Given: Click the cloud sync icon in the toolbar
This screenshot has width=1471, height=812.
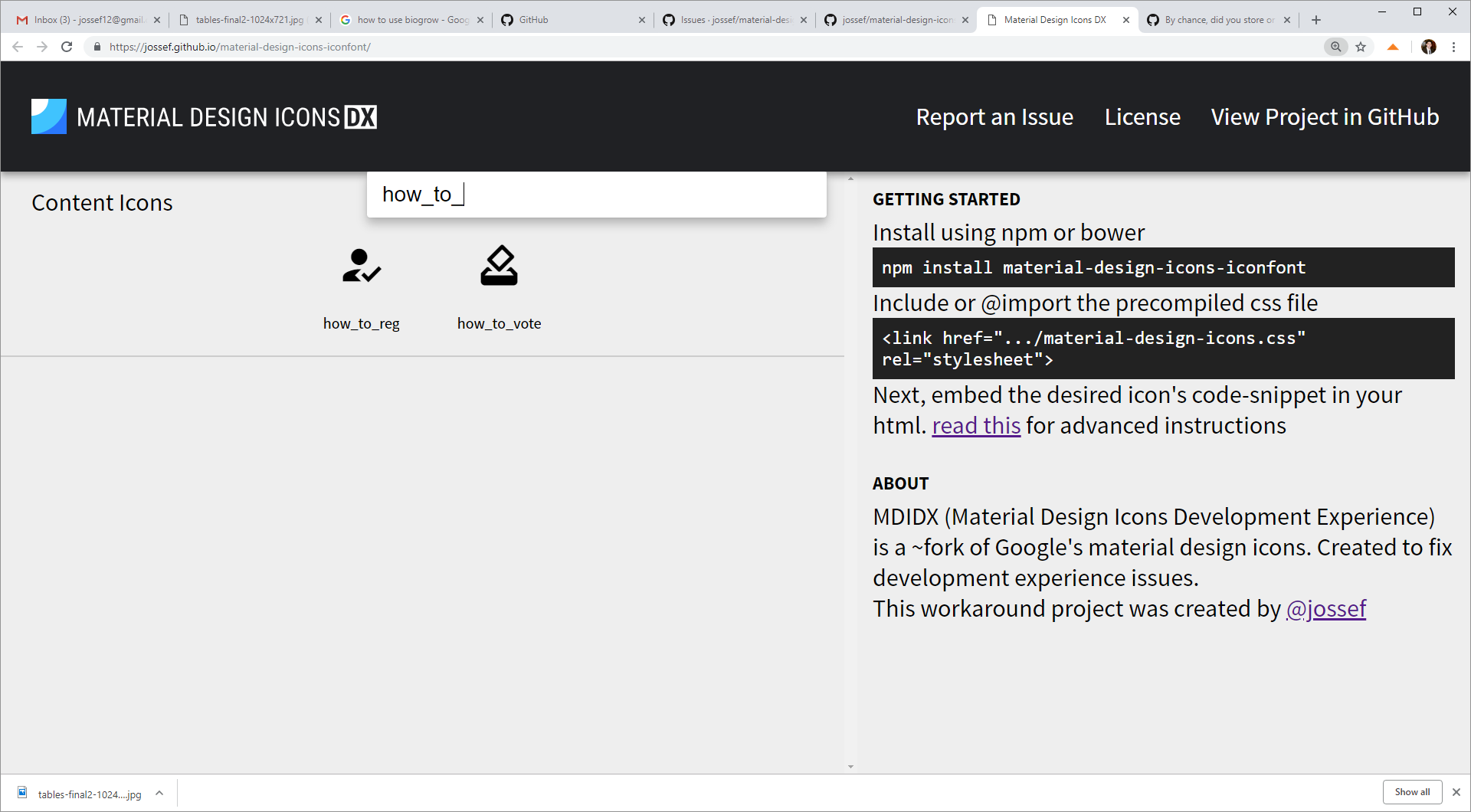Looking at the screenshot, I should click(1393, 47).
